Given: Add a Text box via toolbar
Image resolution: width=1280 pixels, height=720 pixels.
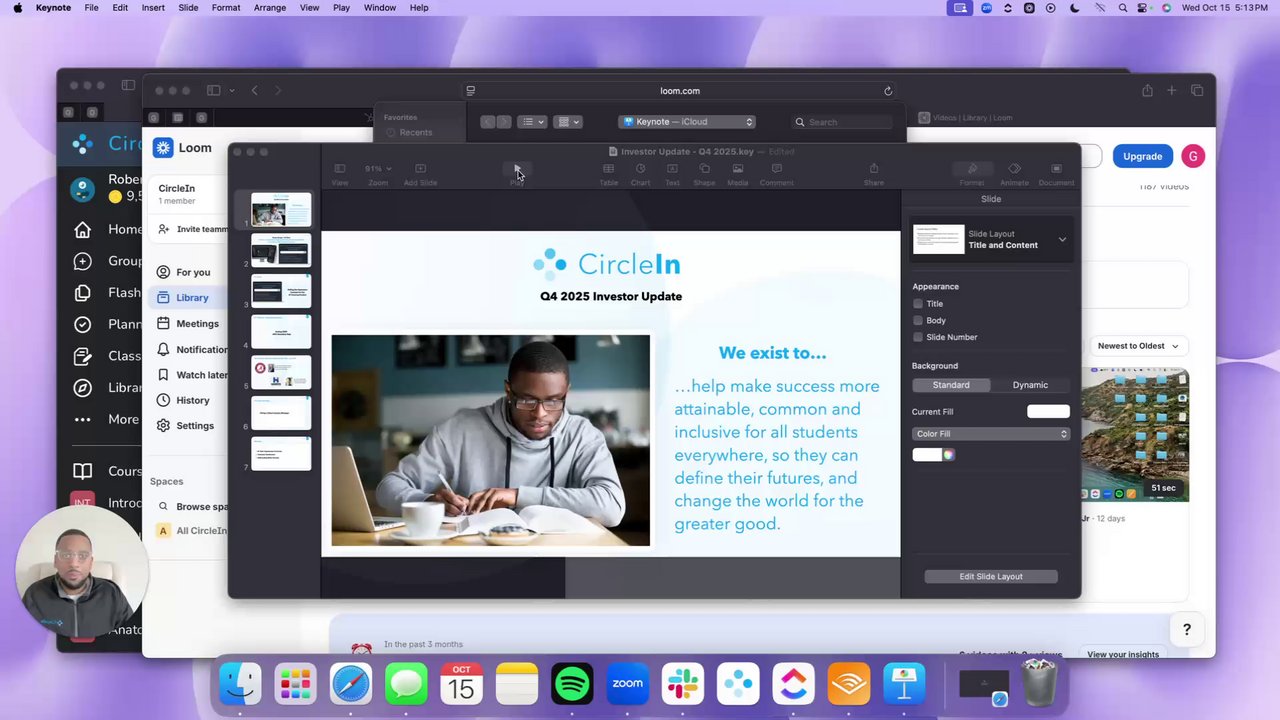Looking at the screenshot, I should [x=672, y=169].
